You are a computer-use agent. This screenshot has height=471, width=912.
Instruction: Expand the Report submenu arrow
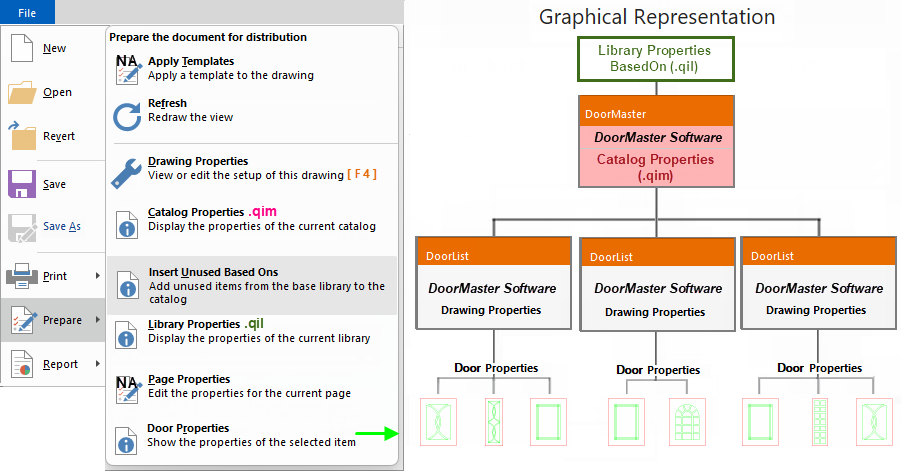click(x=98, y=364)
